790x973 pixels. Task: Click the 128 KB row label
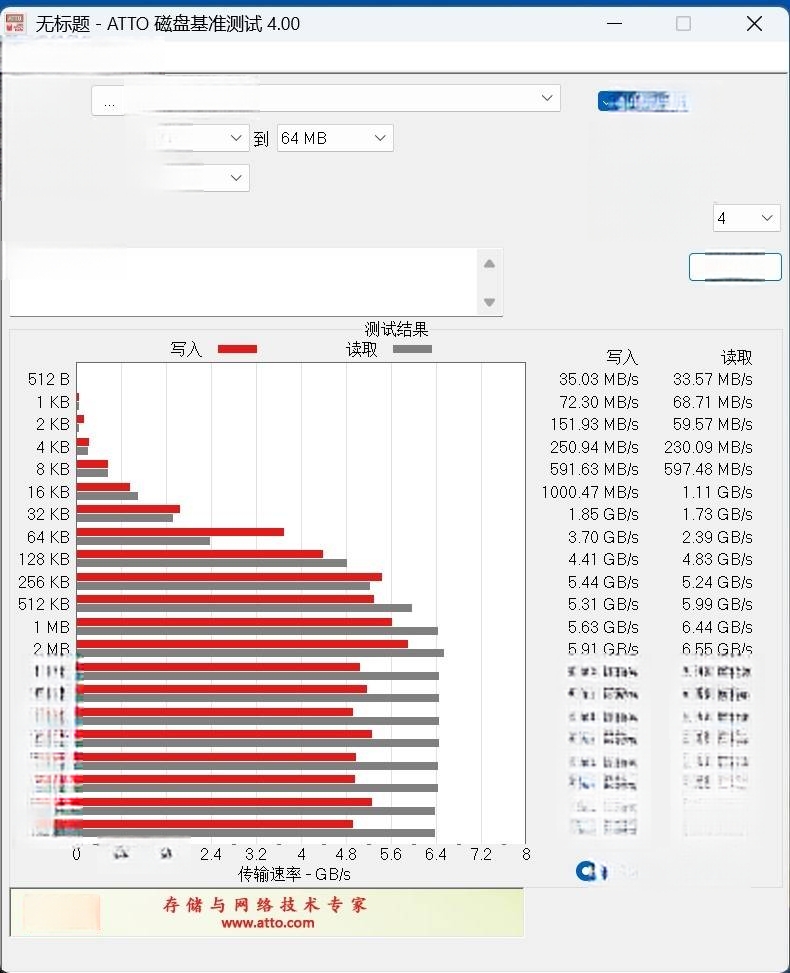click(x=44, y=560)
